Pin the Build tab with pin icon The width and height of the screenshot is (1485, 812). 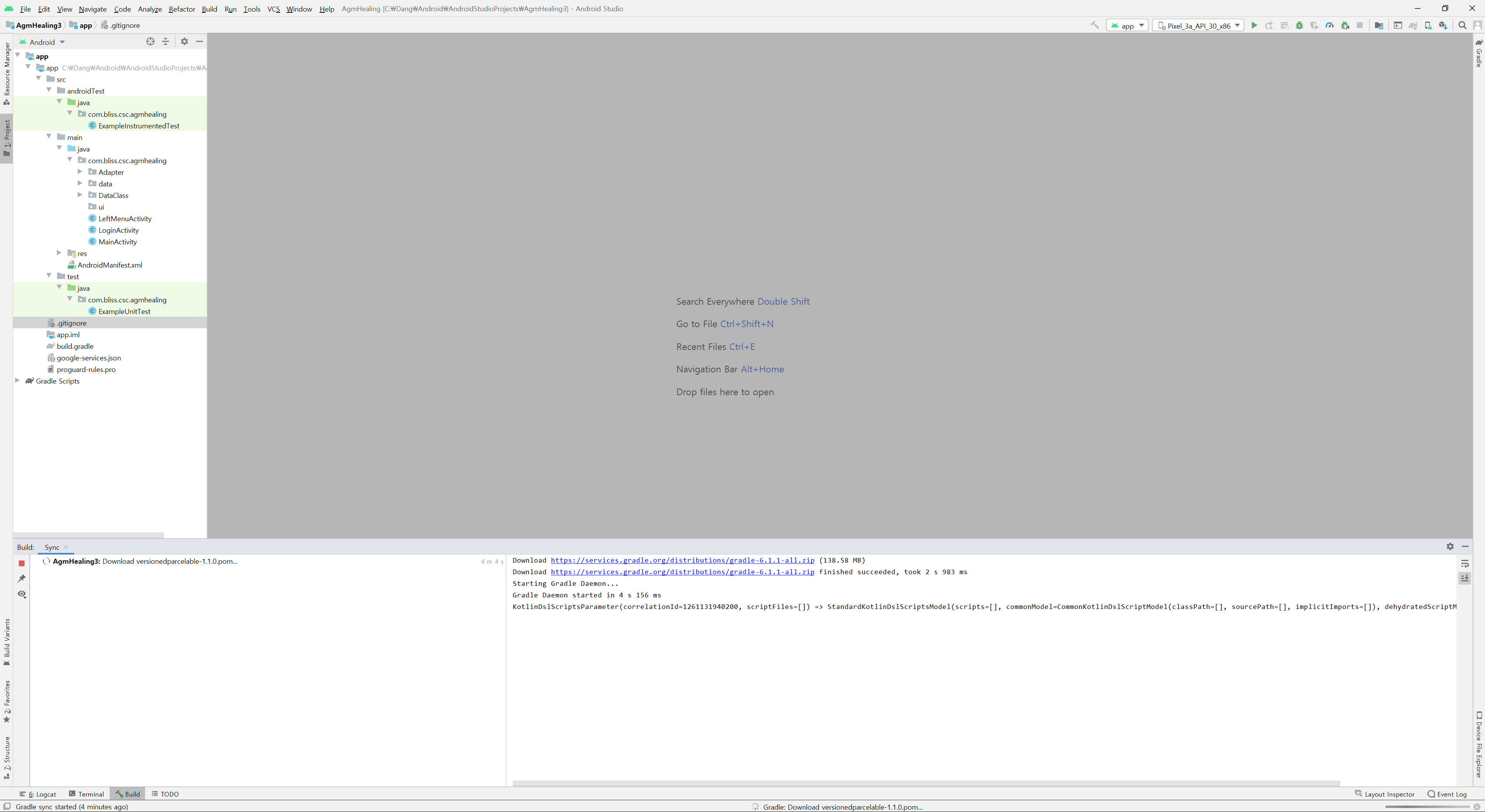pyautogui.click(x=22, y=578)
